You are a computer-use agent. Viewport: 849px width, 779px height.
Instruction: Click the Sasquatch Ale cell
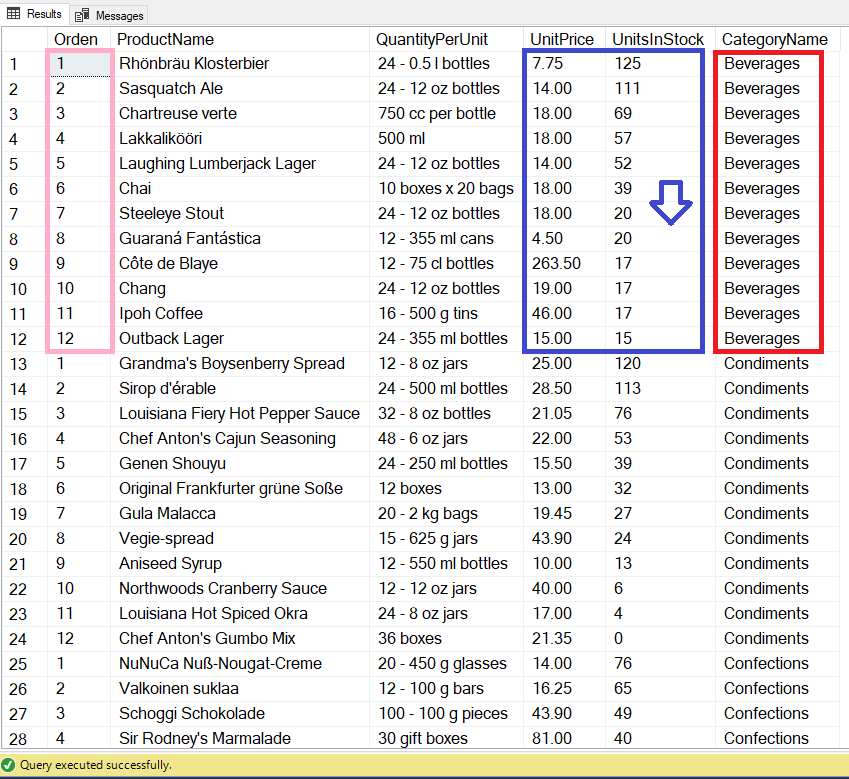coord(240,89)
